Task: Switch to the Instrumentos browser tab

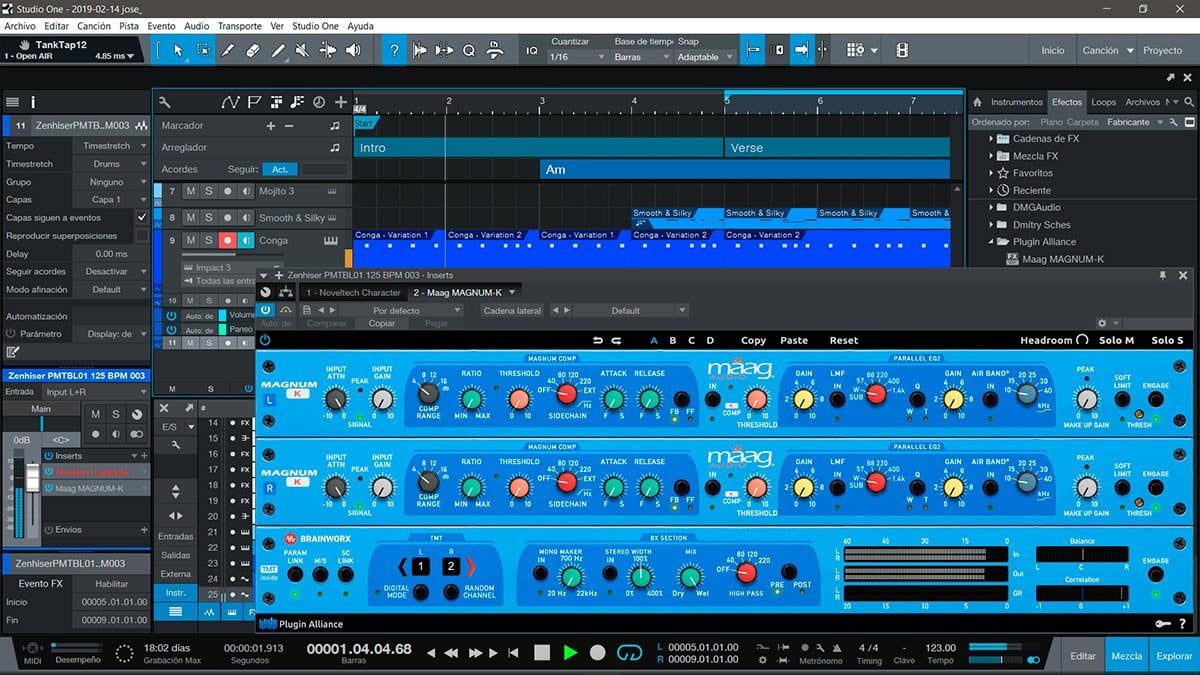Action: [1016, 102]
